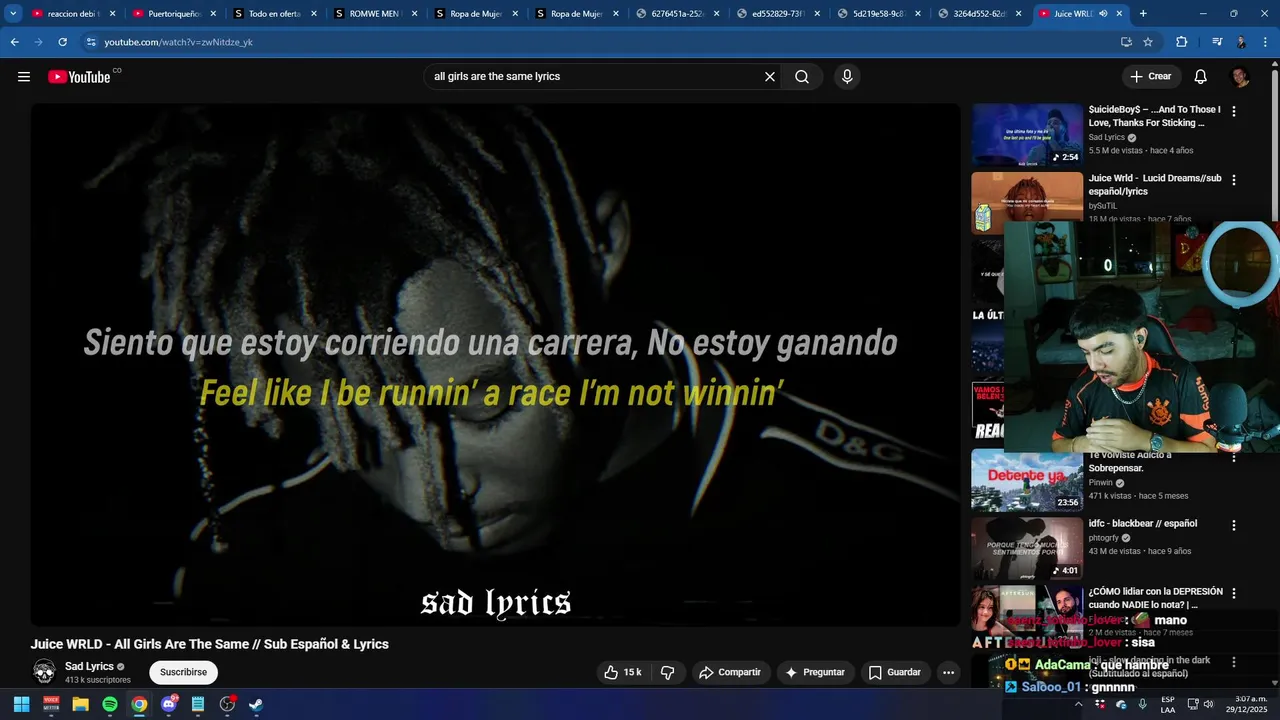The height and width of the screenshot is (720, 1280).
Task: Click the Crear button
Action: tap(1151, 77)
